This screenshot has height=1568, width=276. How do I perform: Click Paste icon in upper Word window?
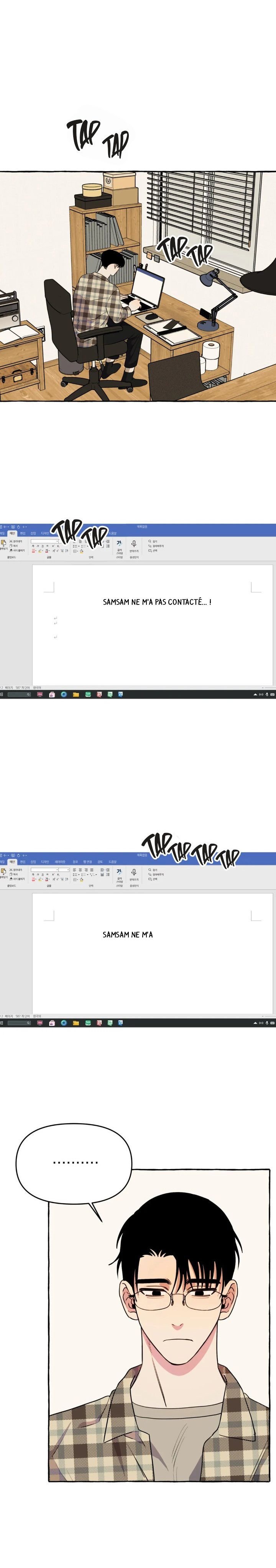point(4,543)
